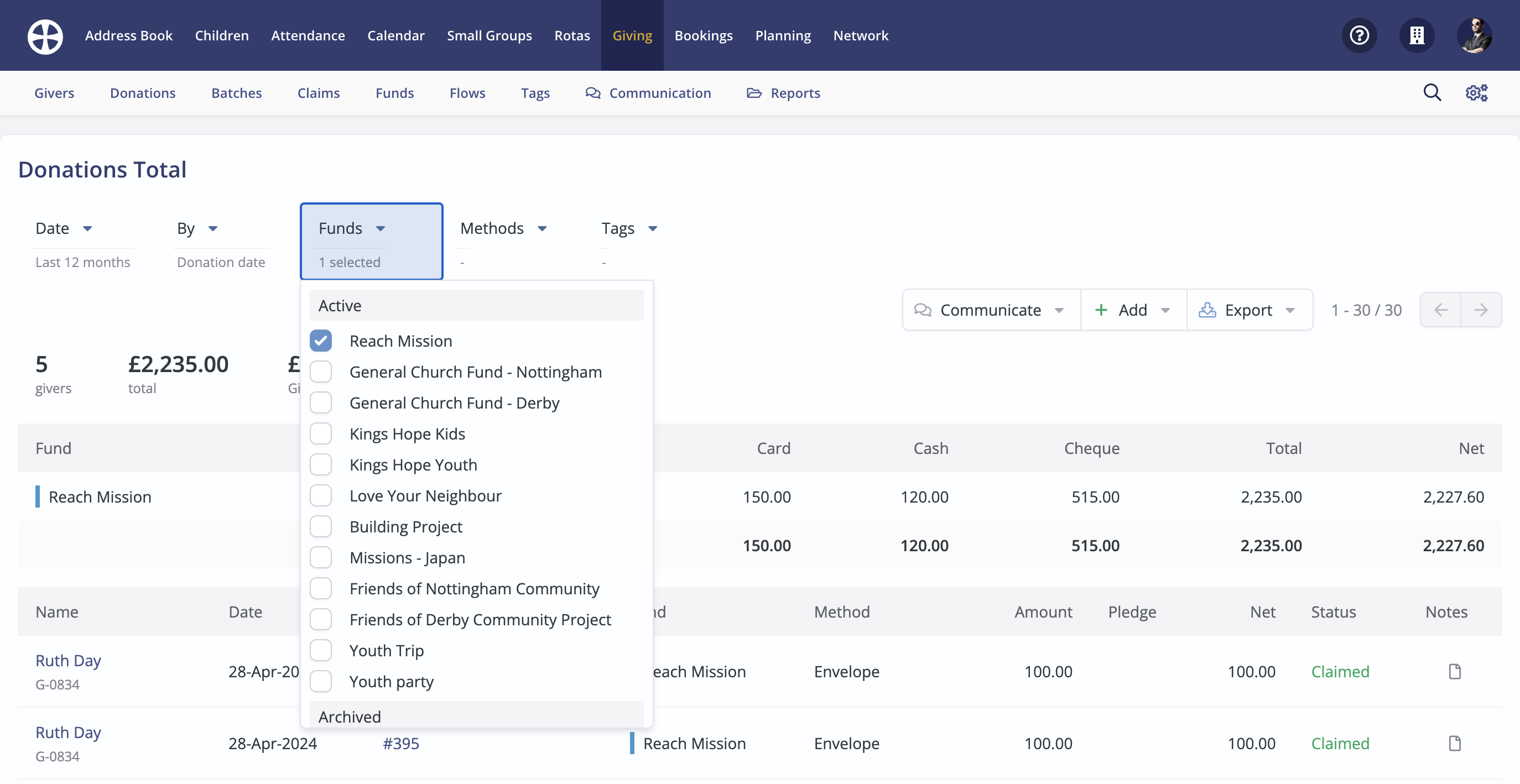
Task: Click the blue Reach Mission fund colour bar
Action: pyautogui.click(x=38, y=496)
